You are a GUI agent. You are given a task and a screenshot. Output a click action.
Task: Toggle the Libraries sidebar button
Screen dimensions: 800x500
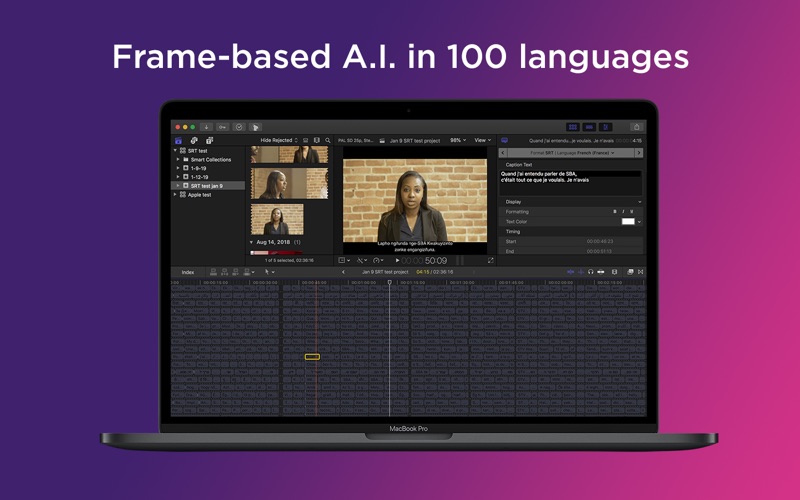(x=179, y=141)
